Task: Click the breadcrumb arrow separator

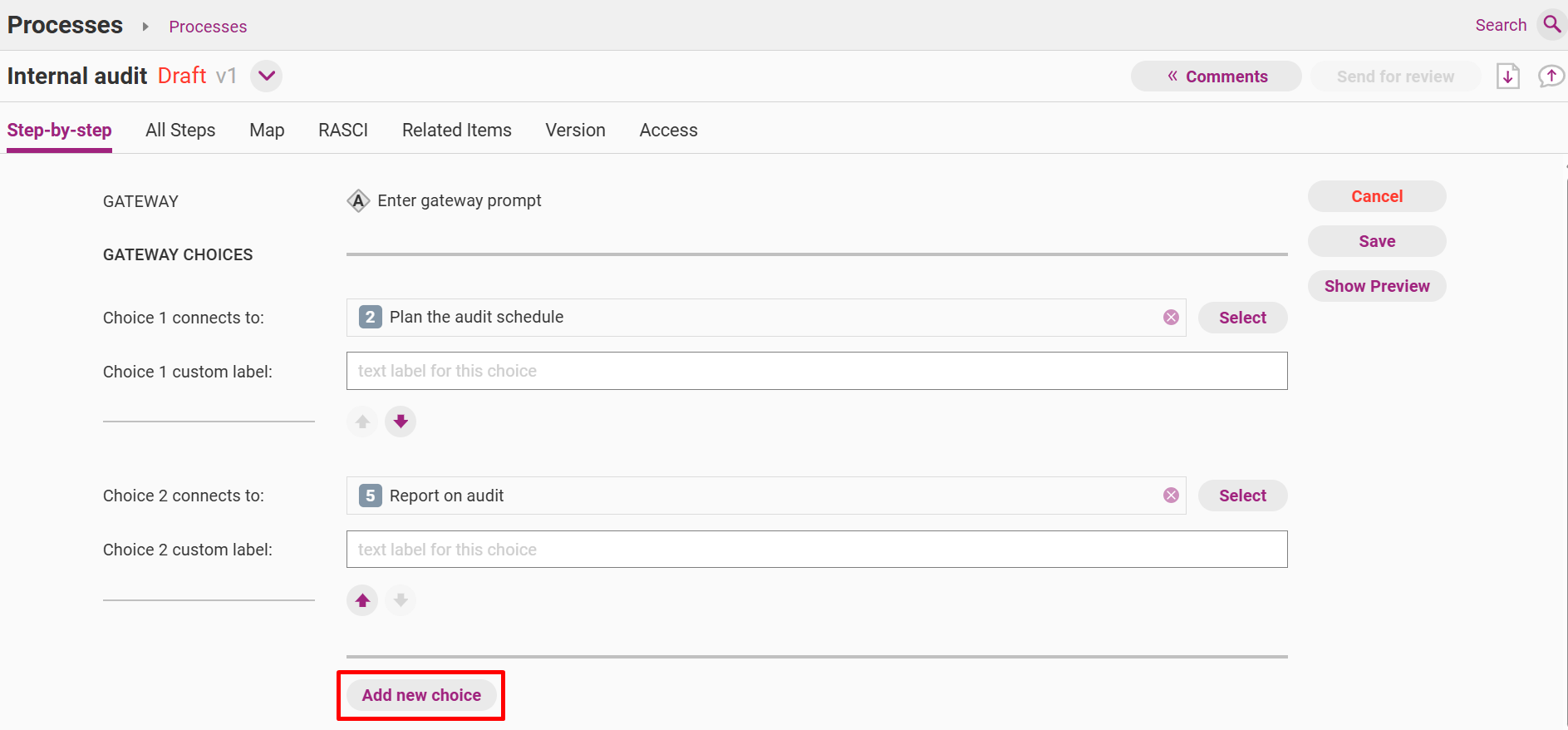Action: (x=145, y=27)
